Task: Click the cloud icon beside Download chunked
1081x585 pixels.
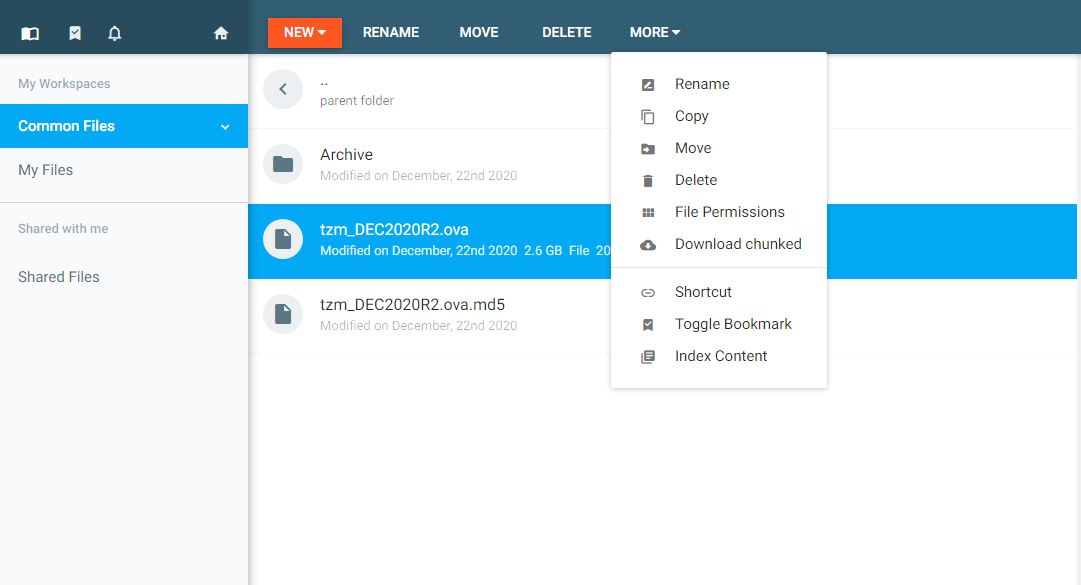Action: coord(648,243)
